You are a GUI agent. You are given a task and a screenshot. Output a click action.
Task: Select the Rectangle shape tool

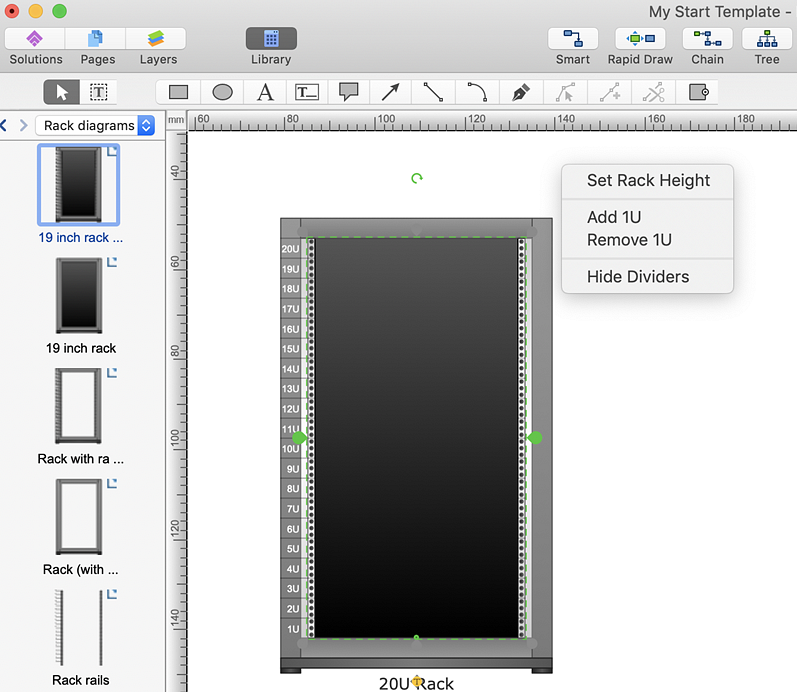point(179,92)
